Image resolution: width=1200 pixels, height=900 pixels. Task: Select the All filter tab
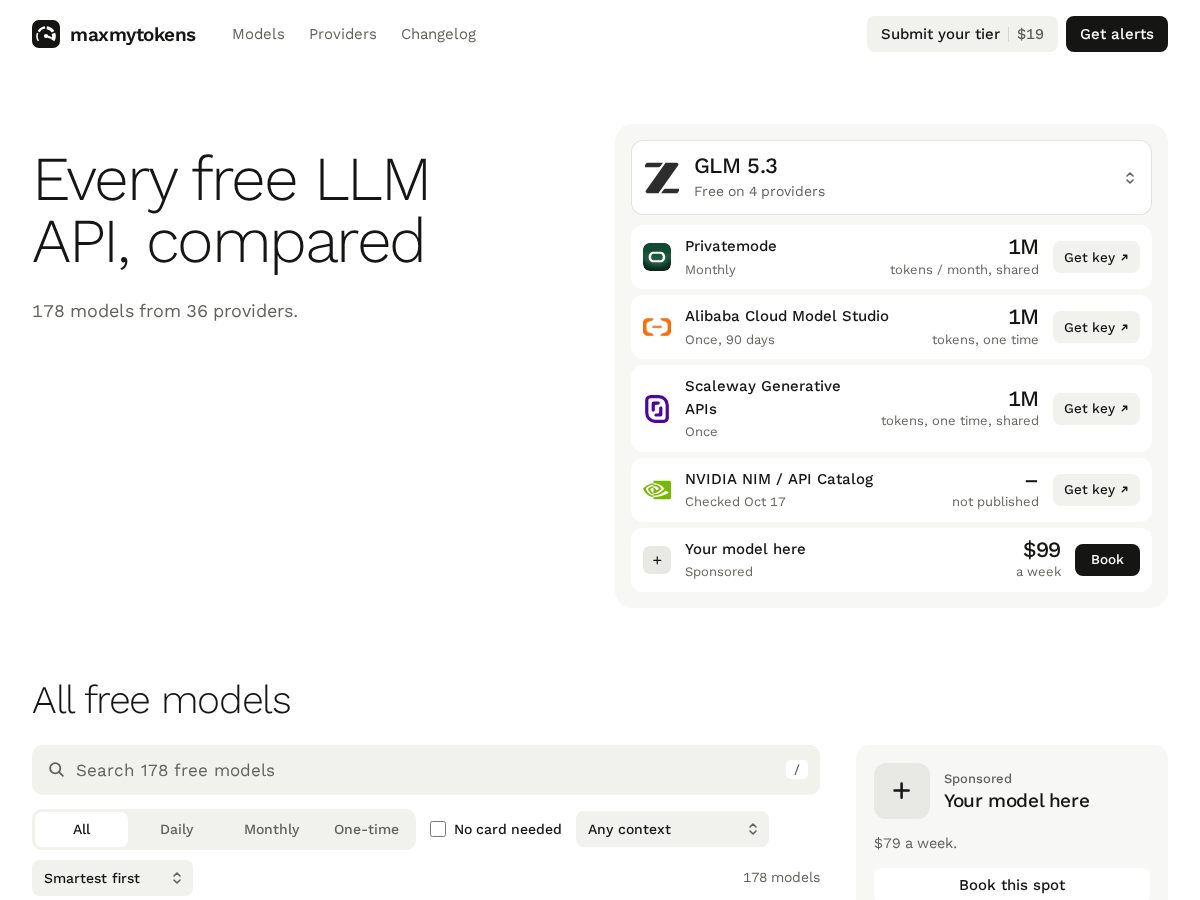pyautogui.click(x=81, y=829)
